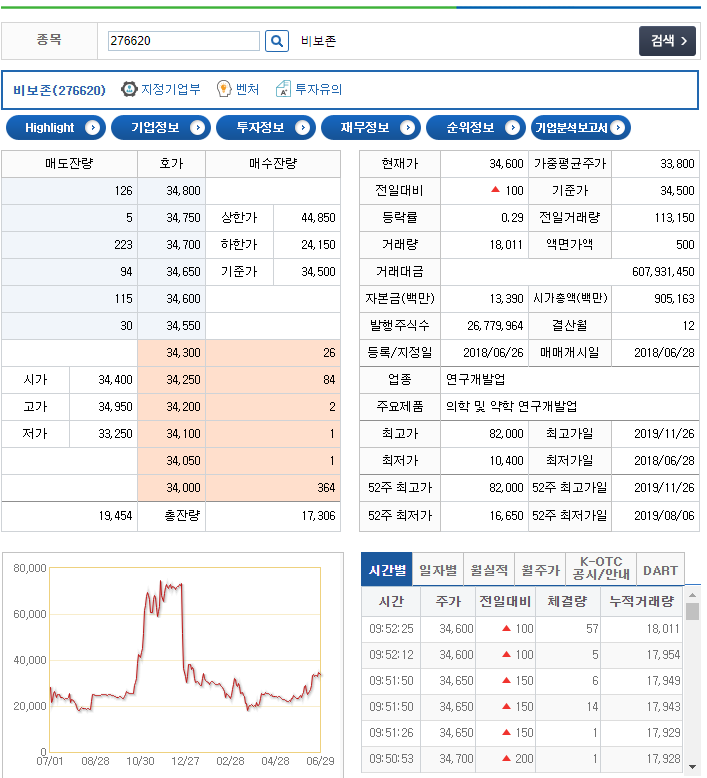Click the 34,750 ask price cell

171,217
